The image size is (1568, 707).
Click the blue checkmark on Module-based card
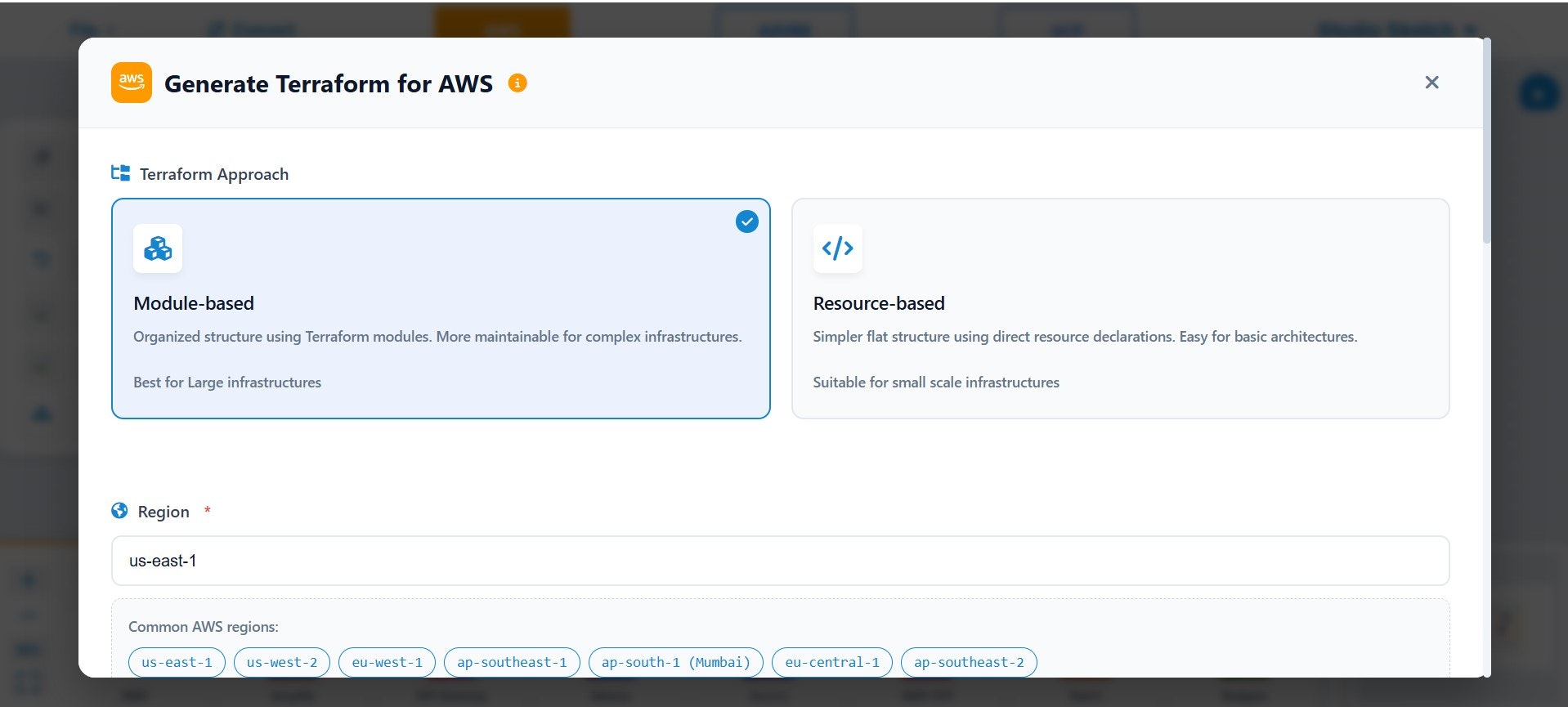(746, 221)
